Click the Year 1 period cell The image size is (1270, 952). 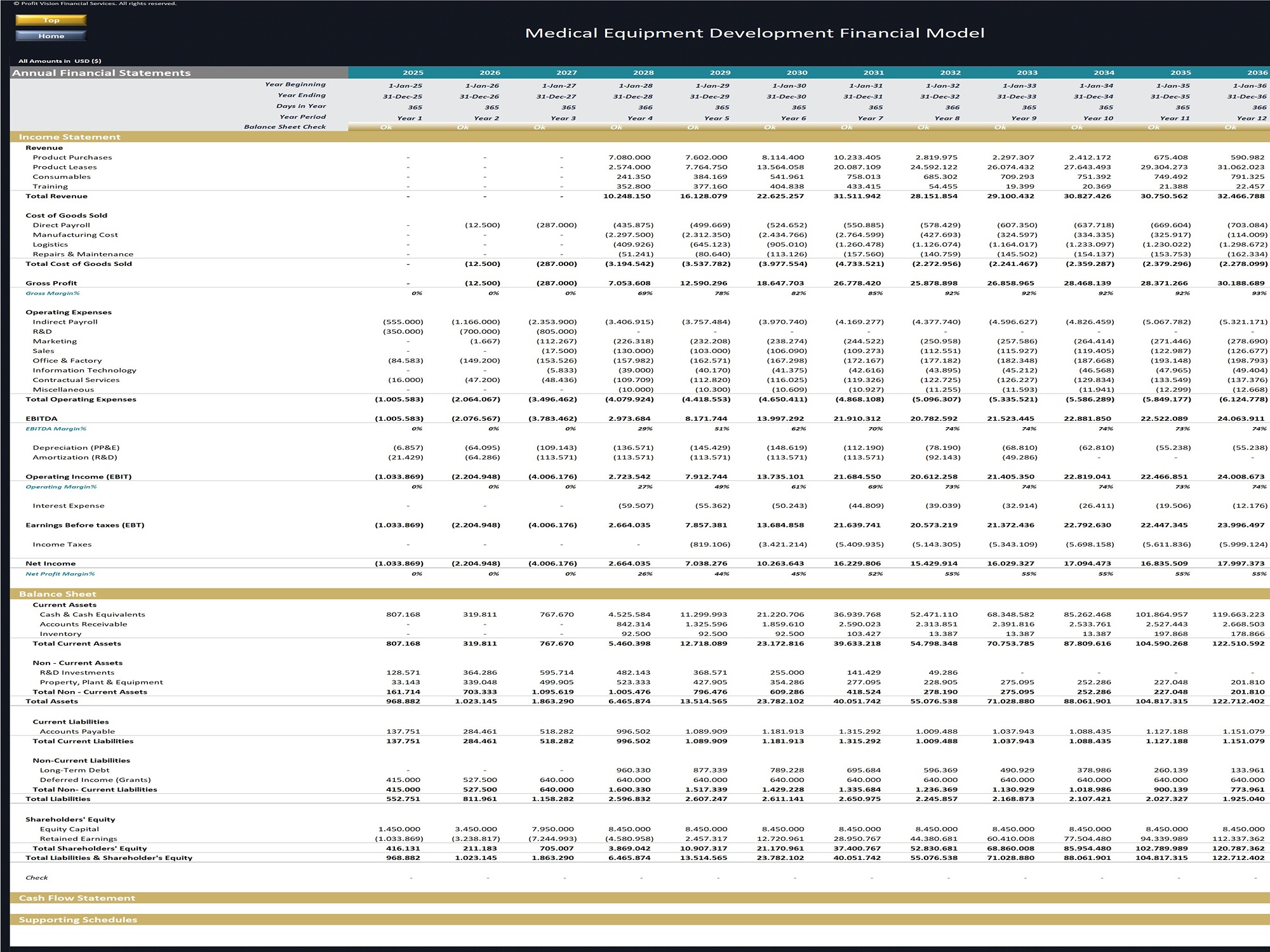coord(410,118)
